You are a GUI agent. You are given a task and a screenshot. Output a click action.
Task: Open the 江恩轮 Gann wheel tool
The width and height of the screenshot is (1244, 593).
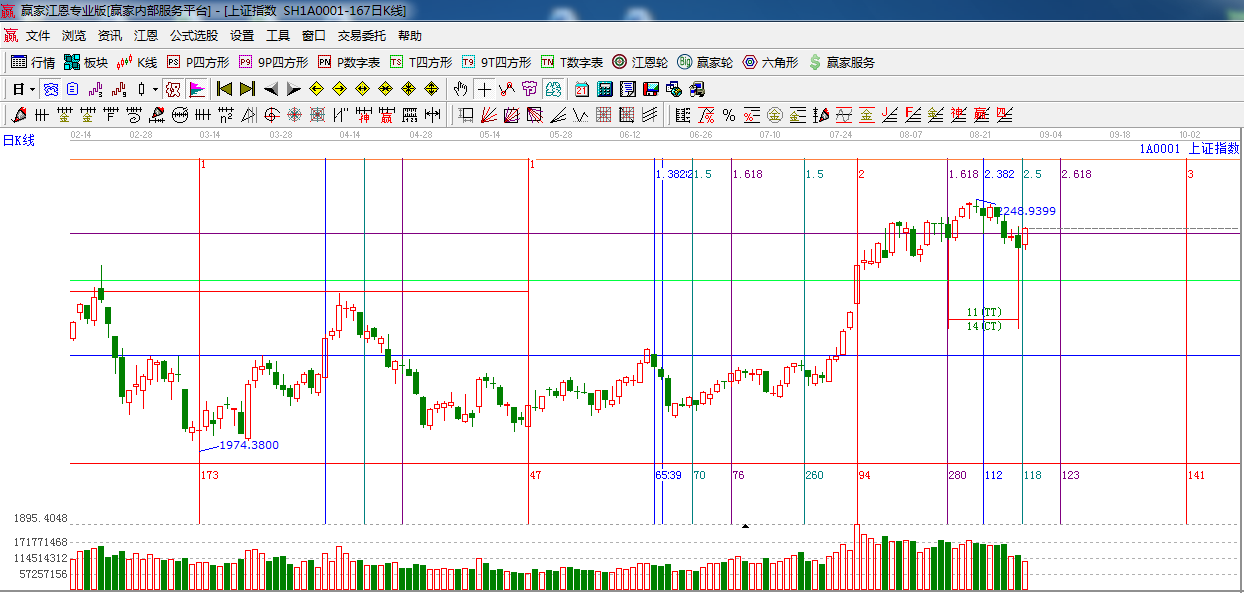[640, 62]
